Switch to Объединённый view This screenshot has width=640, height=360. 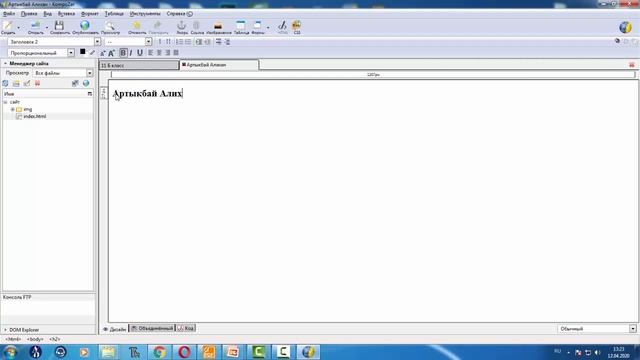pyautogui.click(x=152, y=328)
